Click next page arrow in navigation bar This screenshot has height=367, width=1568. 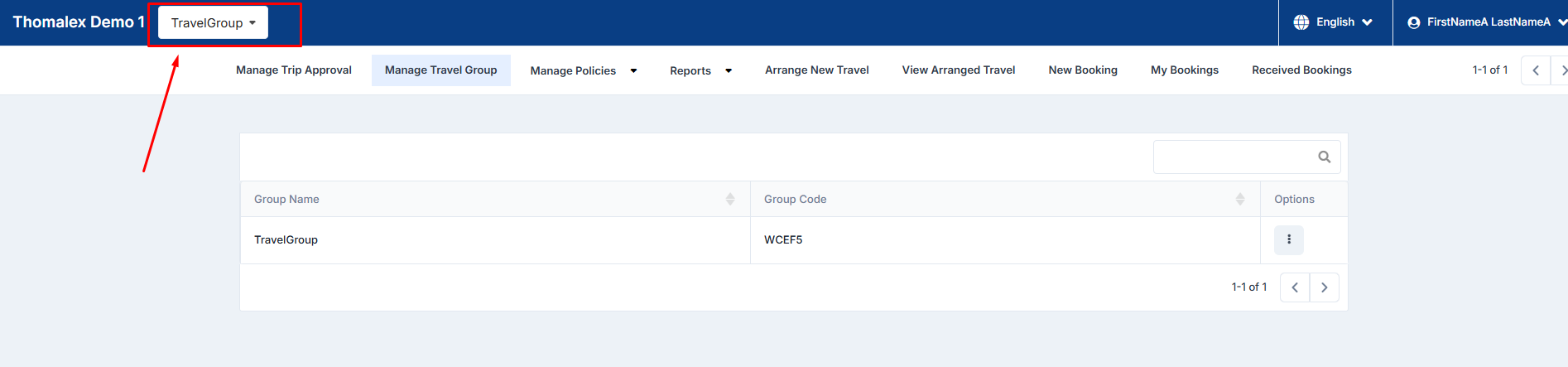click(x=1561, y=70)
